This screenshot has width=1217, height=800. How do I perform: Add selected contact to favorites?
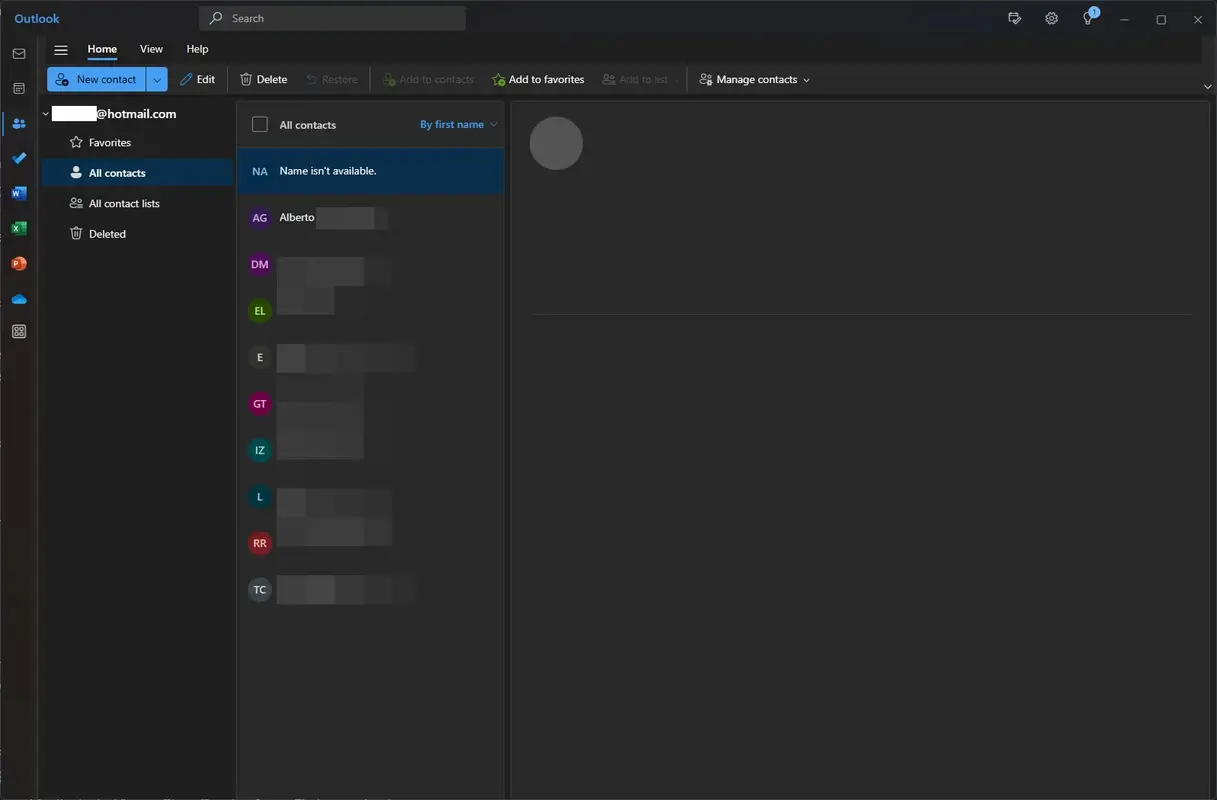click(537, 79)
